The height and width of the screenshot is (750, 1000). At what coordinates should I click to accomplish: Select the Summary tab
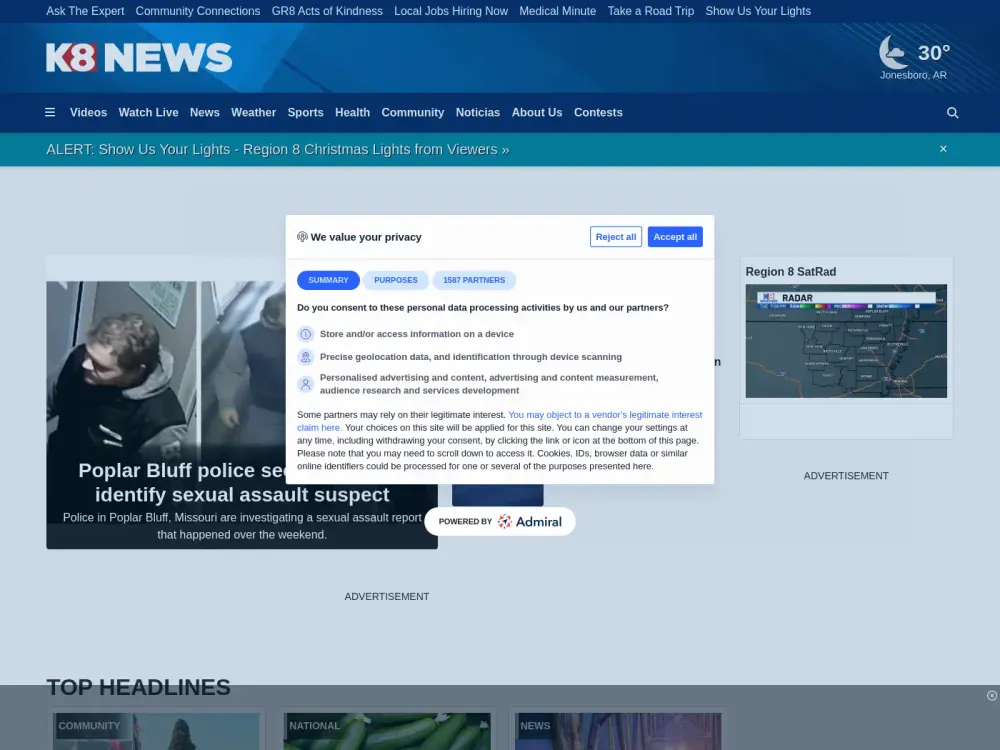pyautogui.click(x=328, y=280)
